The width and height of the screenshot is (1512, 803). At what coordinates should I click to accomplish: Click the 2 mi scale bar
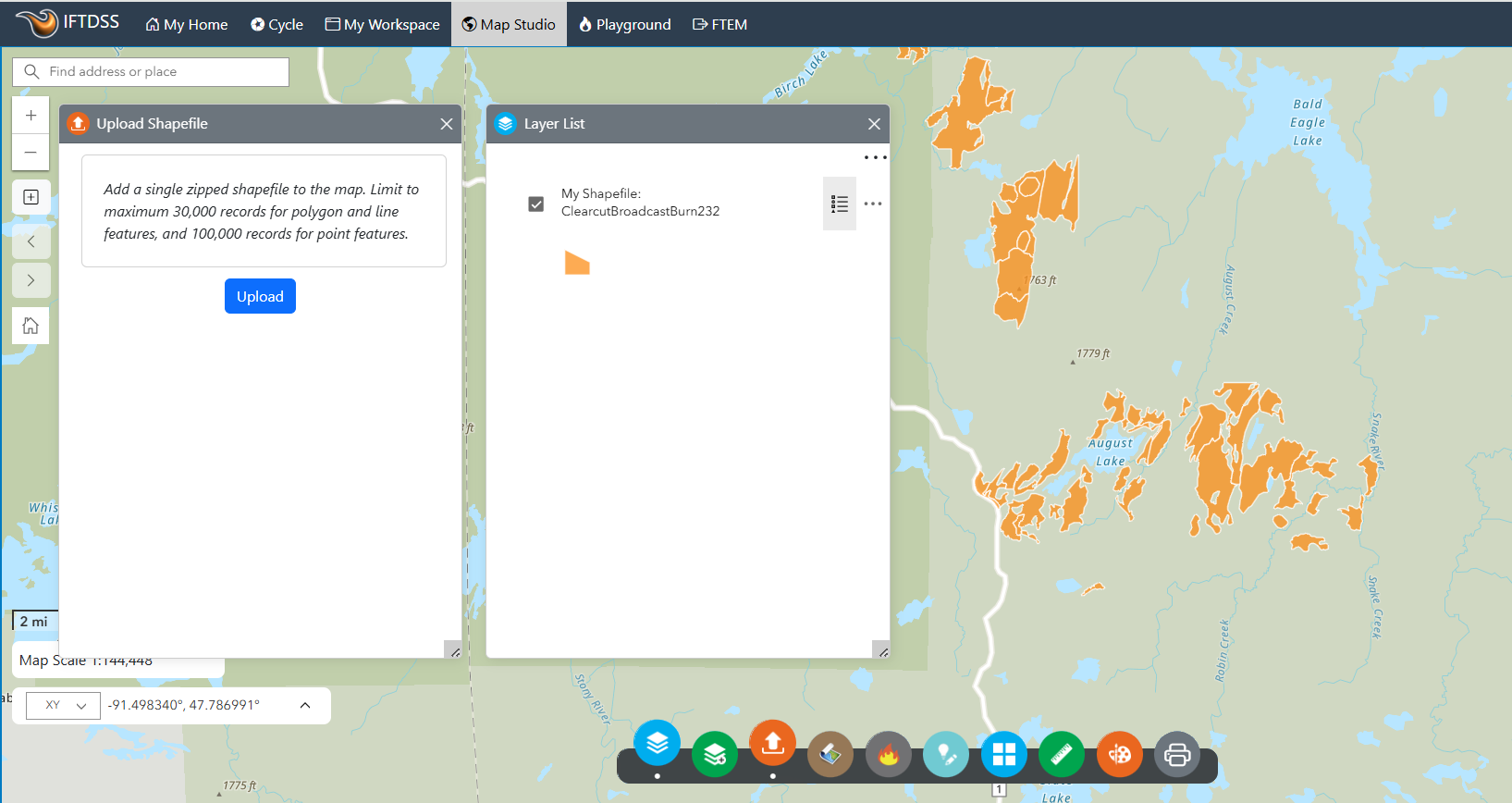35,621
